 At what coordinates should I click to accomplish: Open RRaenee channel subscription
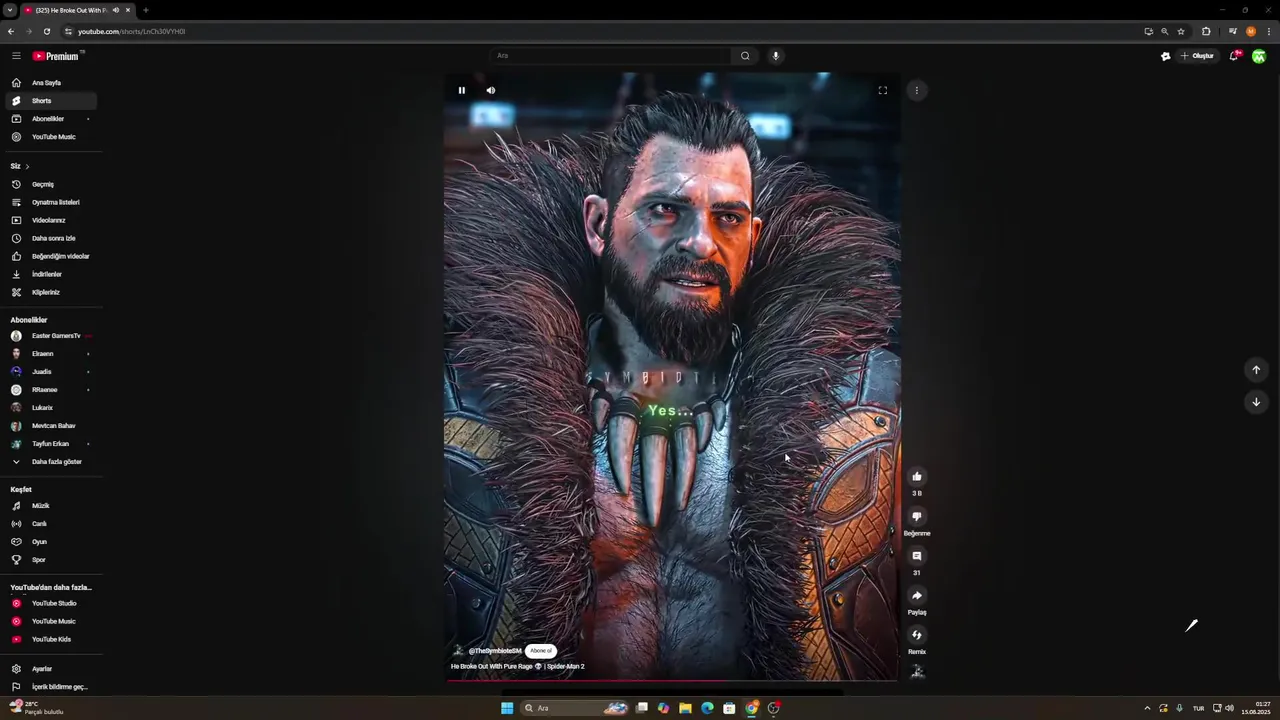[50, 390]
